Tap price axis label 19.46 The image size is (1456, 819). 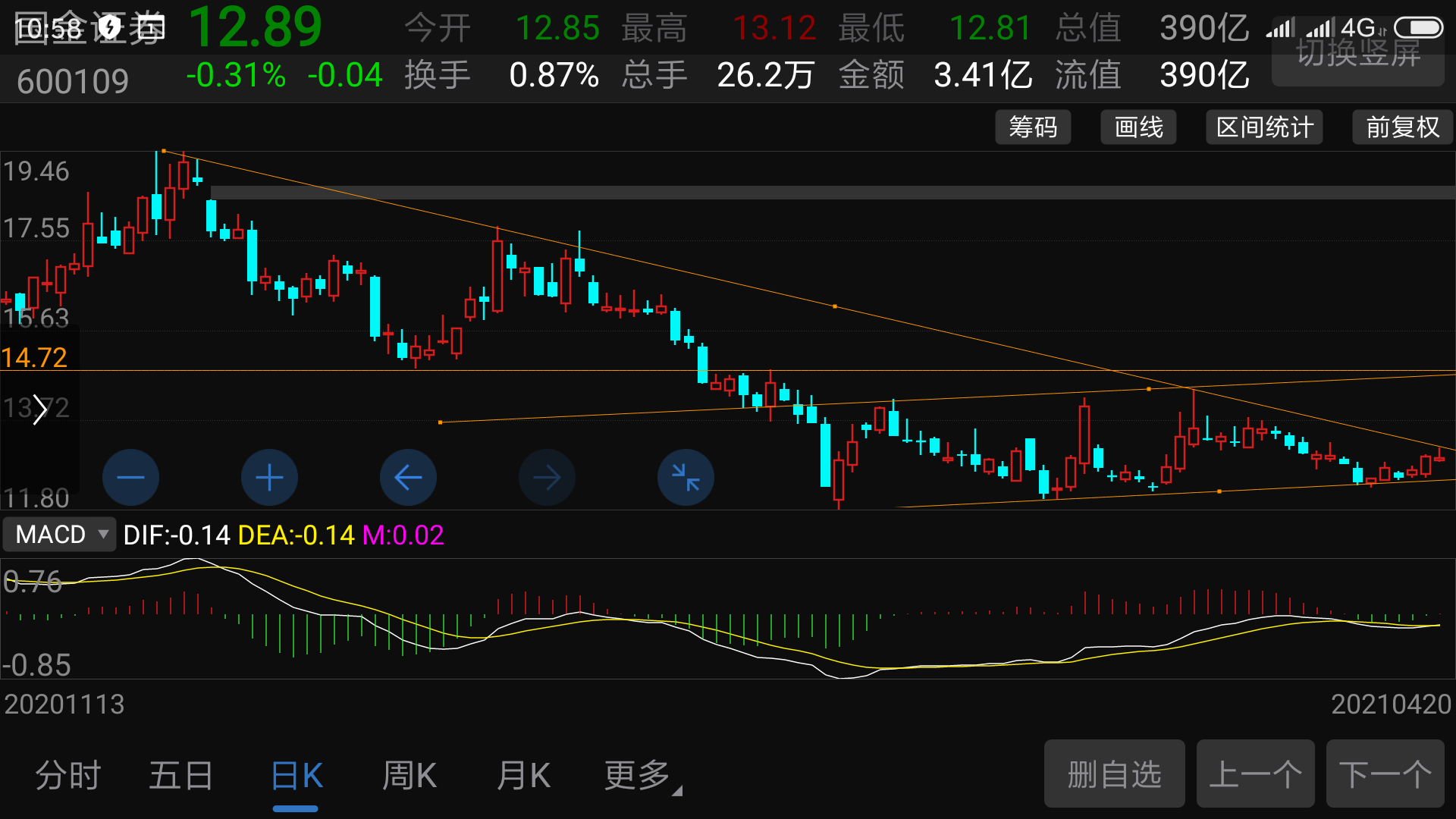click(36, 171)
